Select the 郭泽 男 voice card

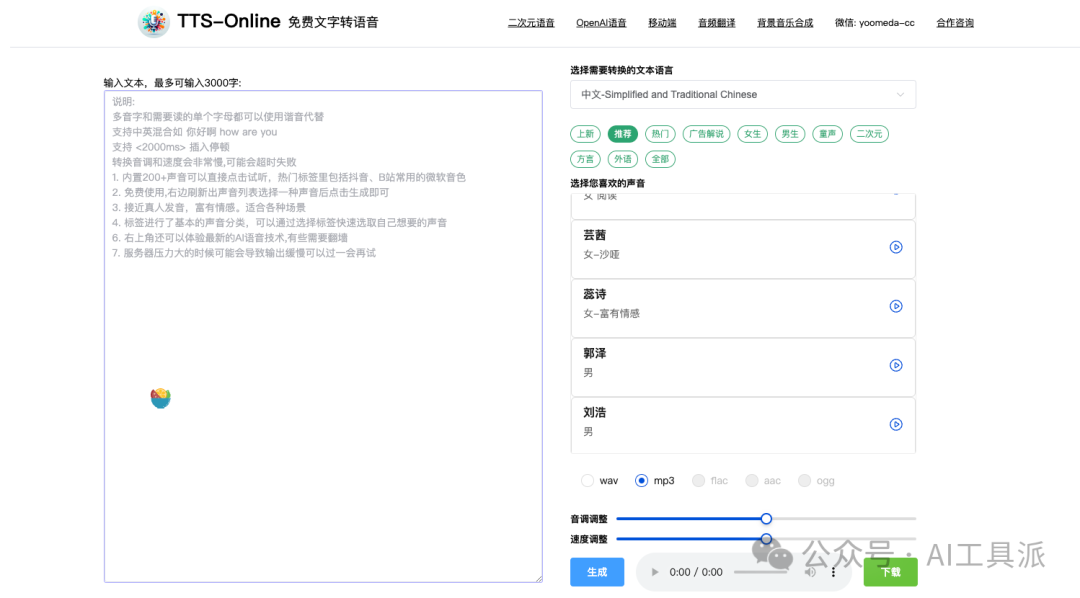[742, 367]
